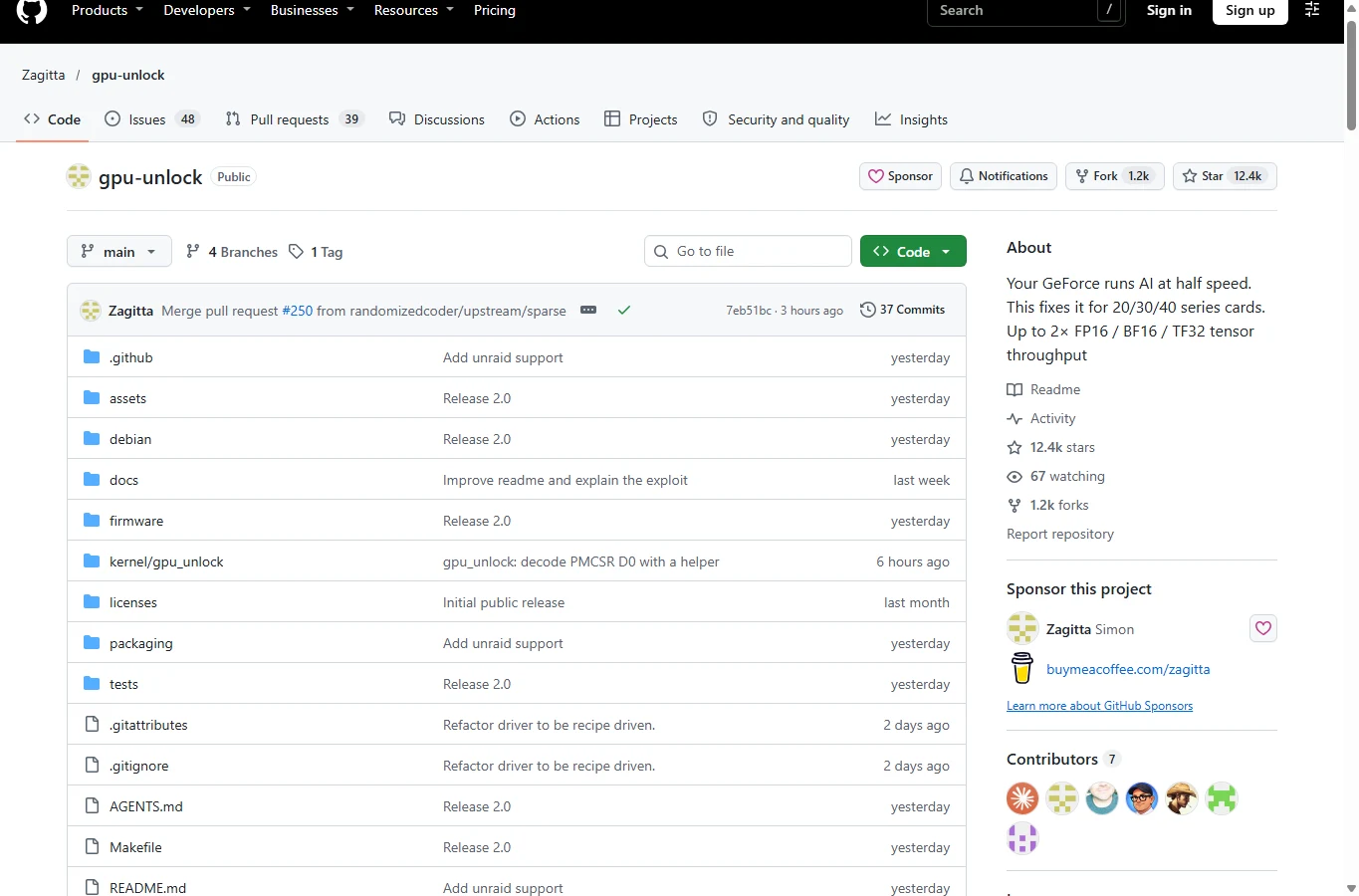Open the purple pixel contributor avatar
The height and width of the screenshot is (896, 1359).
click(1022, 838)
